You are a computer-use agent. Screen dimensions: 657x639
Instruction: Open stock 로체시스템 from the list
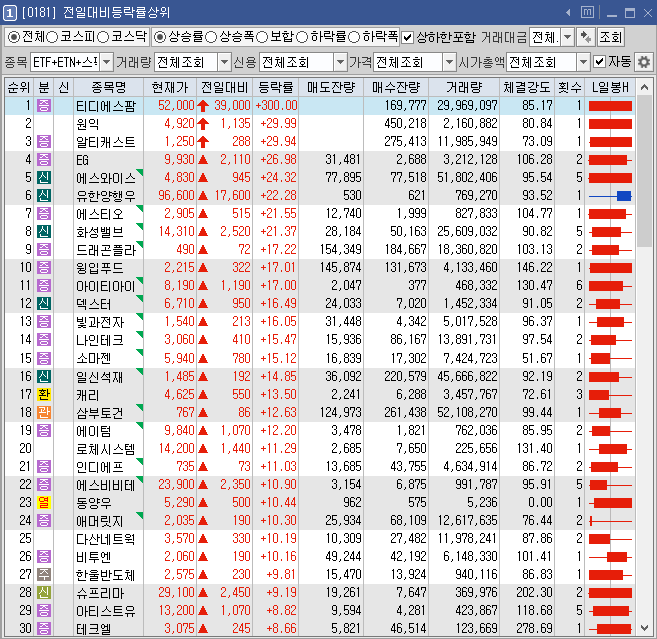pos(106,449)
